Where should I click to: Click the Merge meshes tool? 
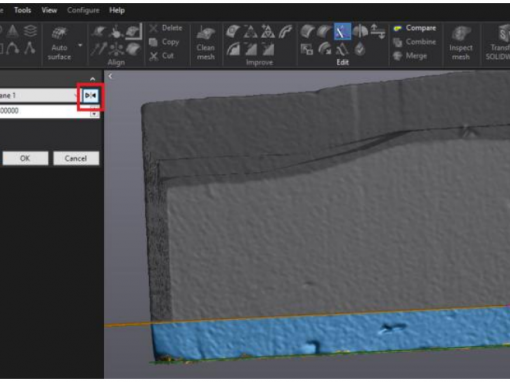397,56
